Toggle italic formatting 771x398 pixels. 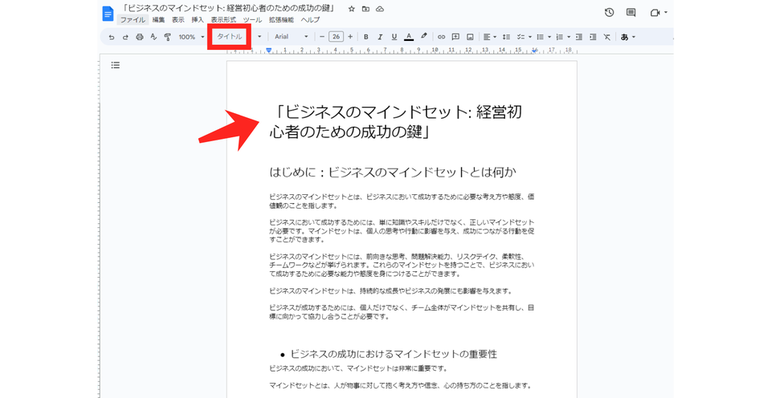pyautogui.click(x=380, y=37)
